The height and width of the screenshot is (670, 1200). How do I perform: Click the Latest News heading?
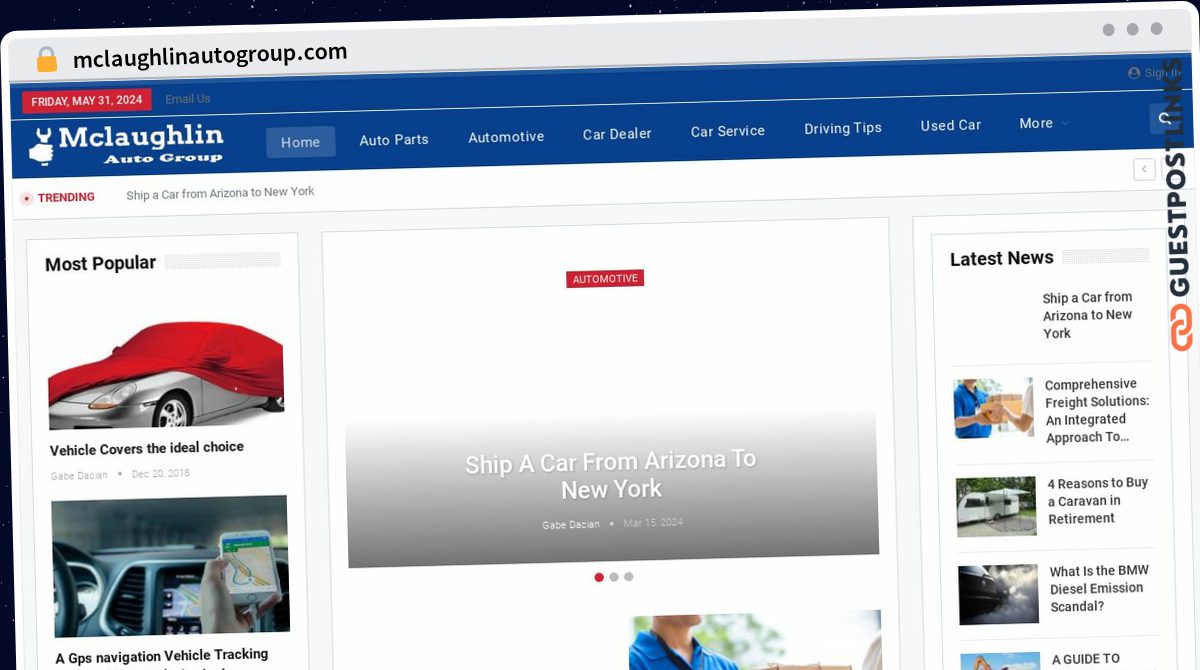(x=1002, y=259)
